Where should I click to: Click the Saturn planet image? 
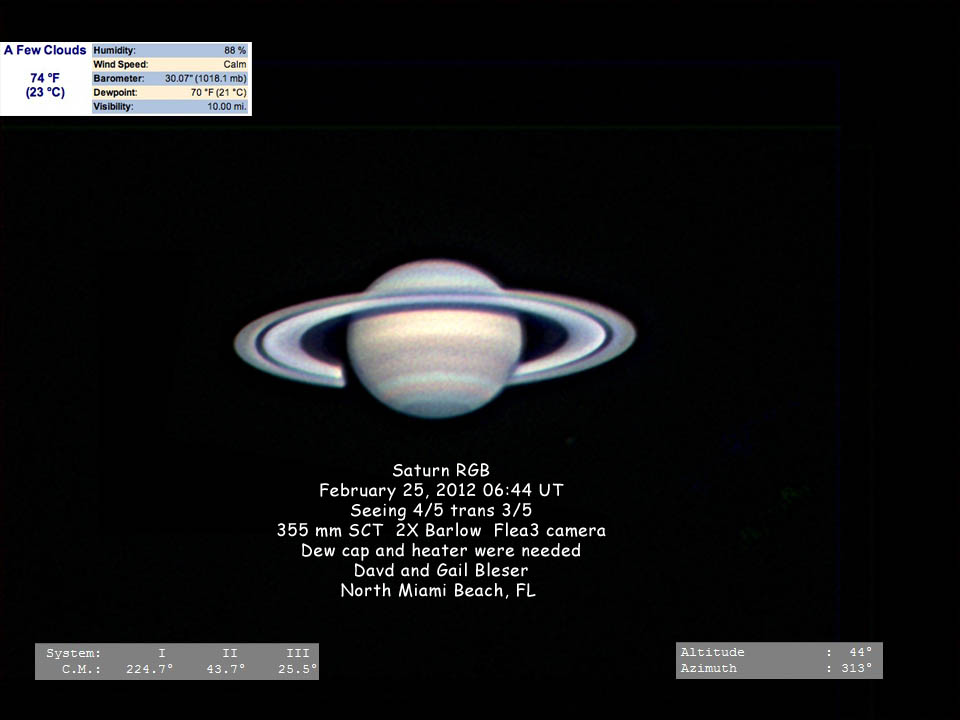tap(435, 339)
